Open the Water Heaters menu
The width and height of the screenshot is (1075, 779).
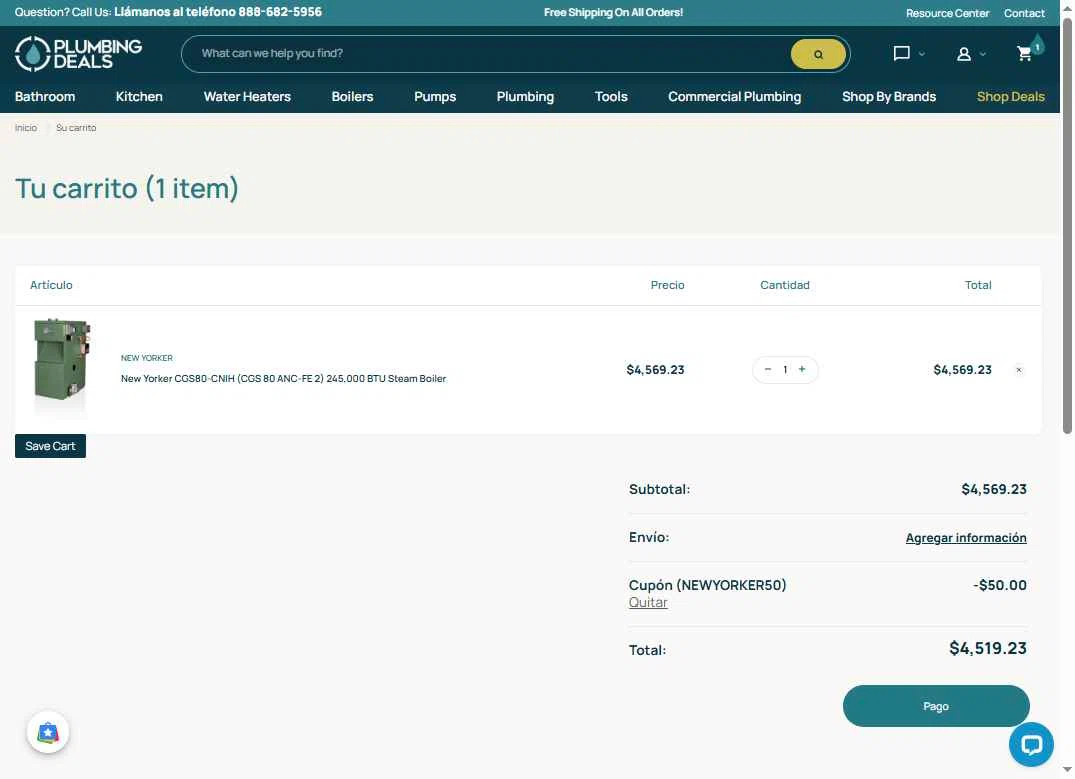pyautogui.click(x=247, y=97)
